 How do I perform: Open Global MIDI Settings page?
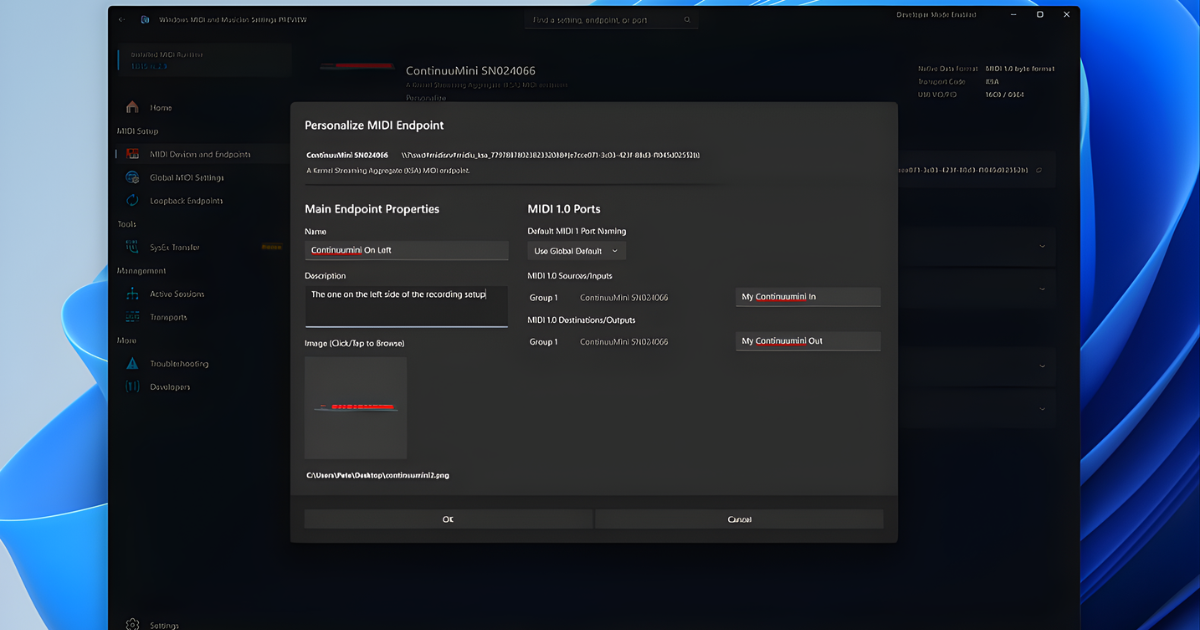(187, 177)
